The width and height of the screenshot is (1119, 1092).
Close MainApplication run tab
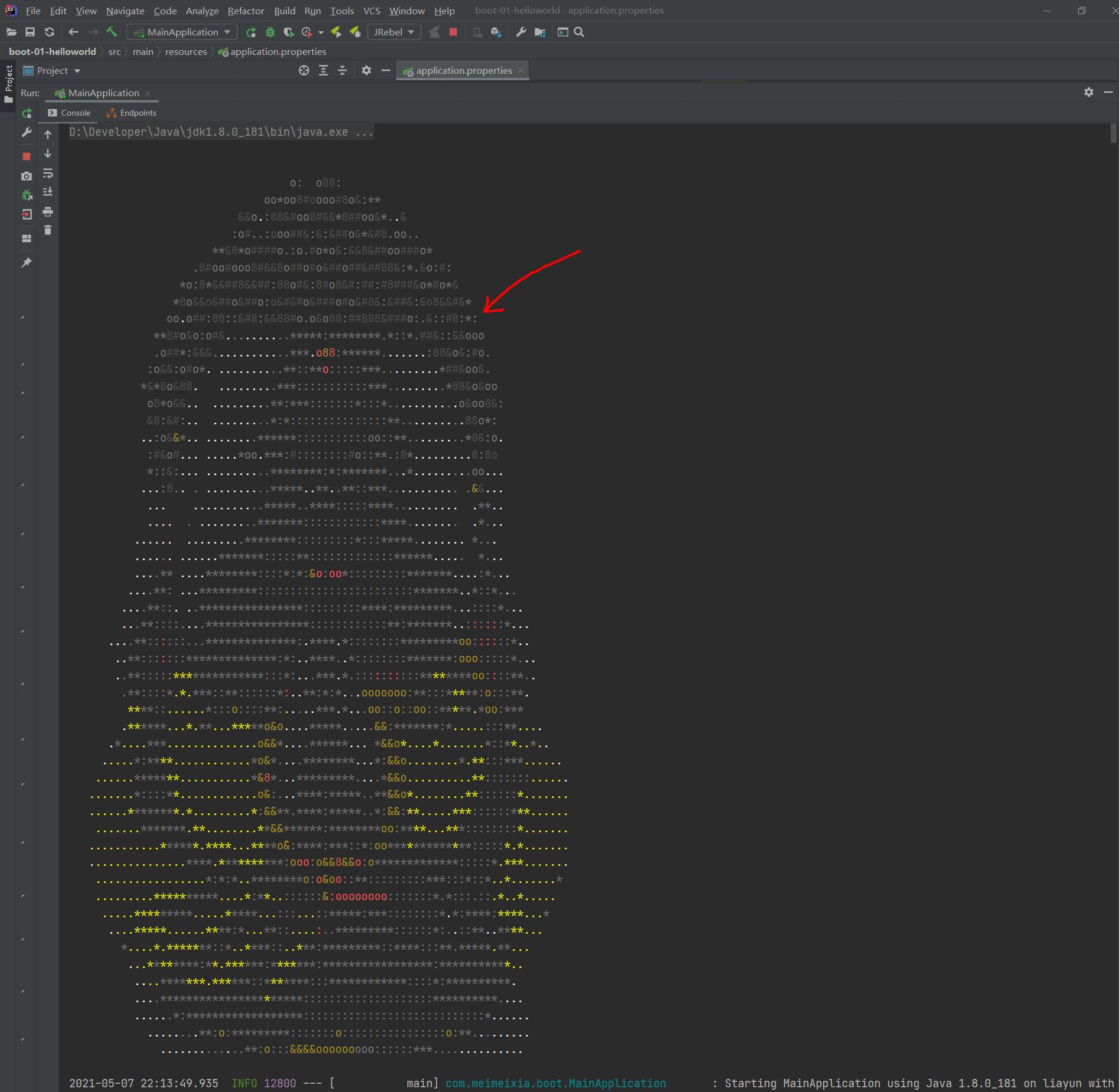coord(148,93)
